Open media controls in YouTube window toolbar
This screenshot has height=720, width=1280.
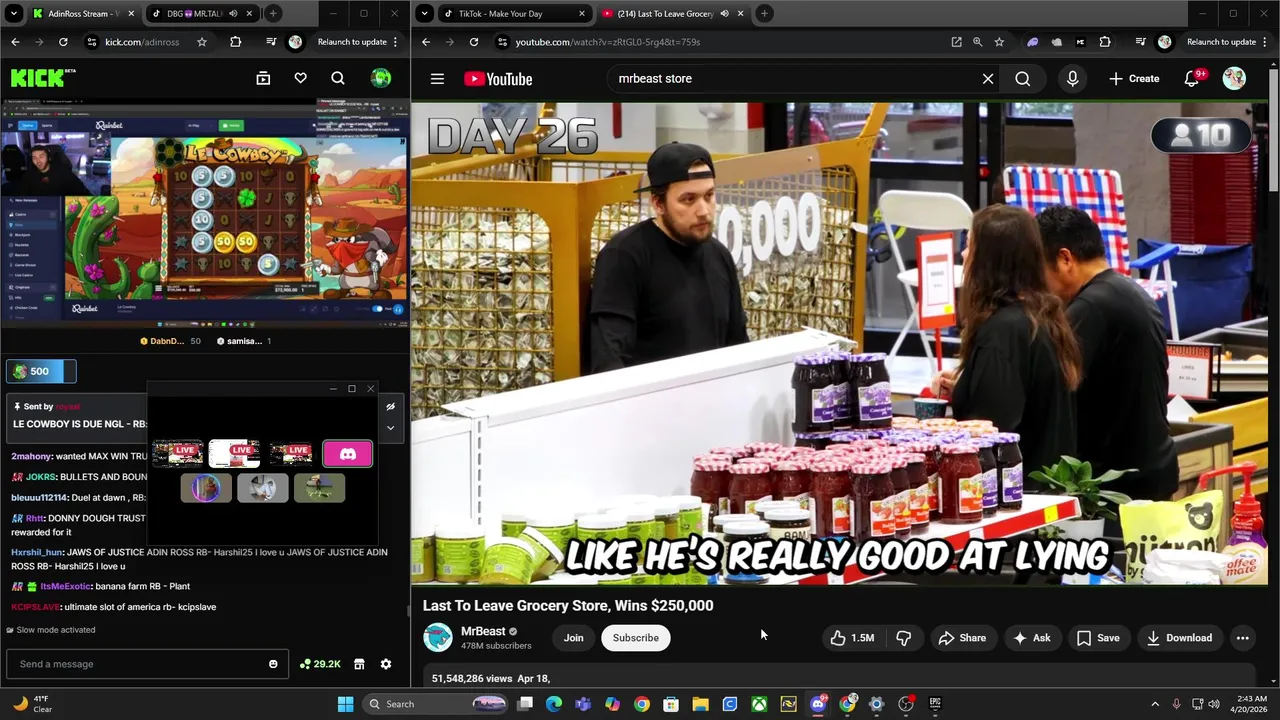pos(1140,42)
